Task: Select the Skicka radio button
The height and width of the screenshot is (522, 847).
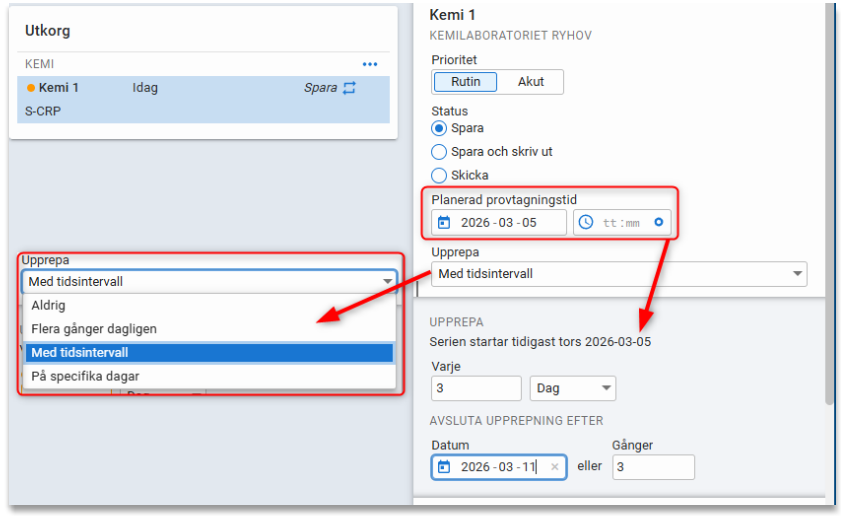Action: pyautogui.click(x=438, y=175)
